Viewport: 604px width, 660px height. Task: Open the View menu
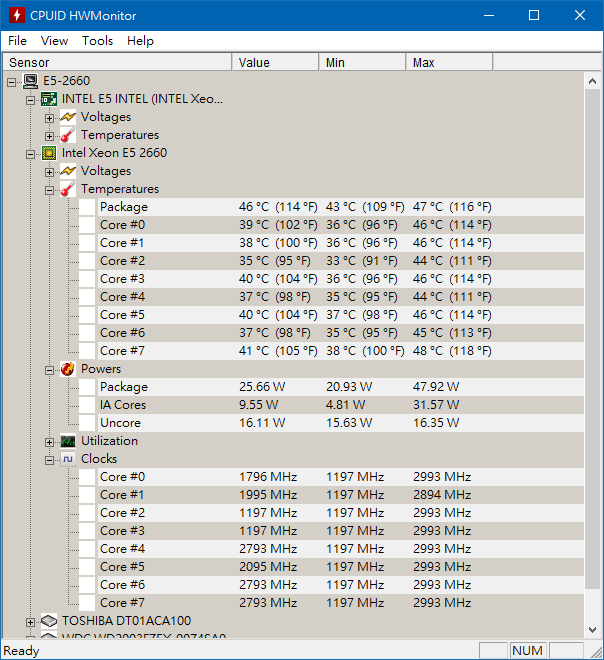tap(54, 41)
